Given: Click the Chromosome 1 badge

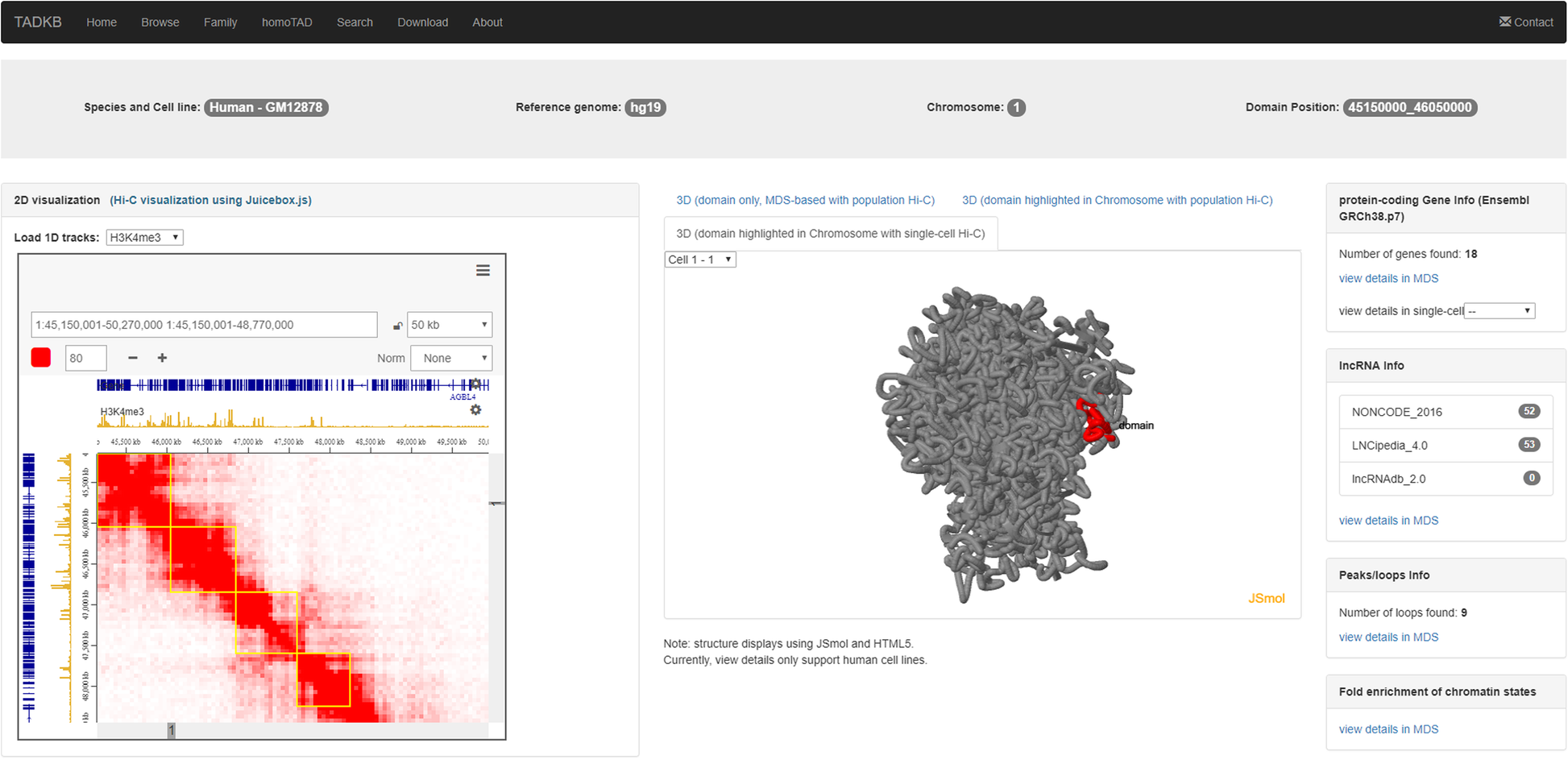Looking at the screenshot, I should [1017, 107].
